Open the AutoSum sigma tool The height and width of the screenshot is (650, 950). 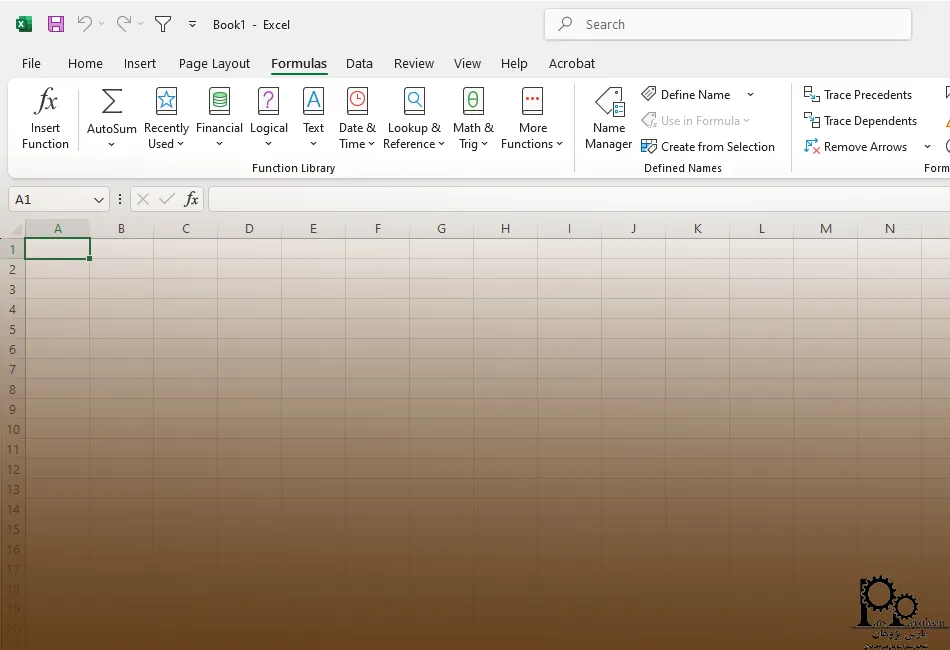[x=112, y=102]
